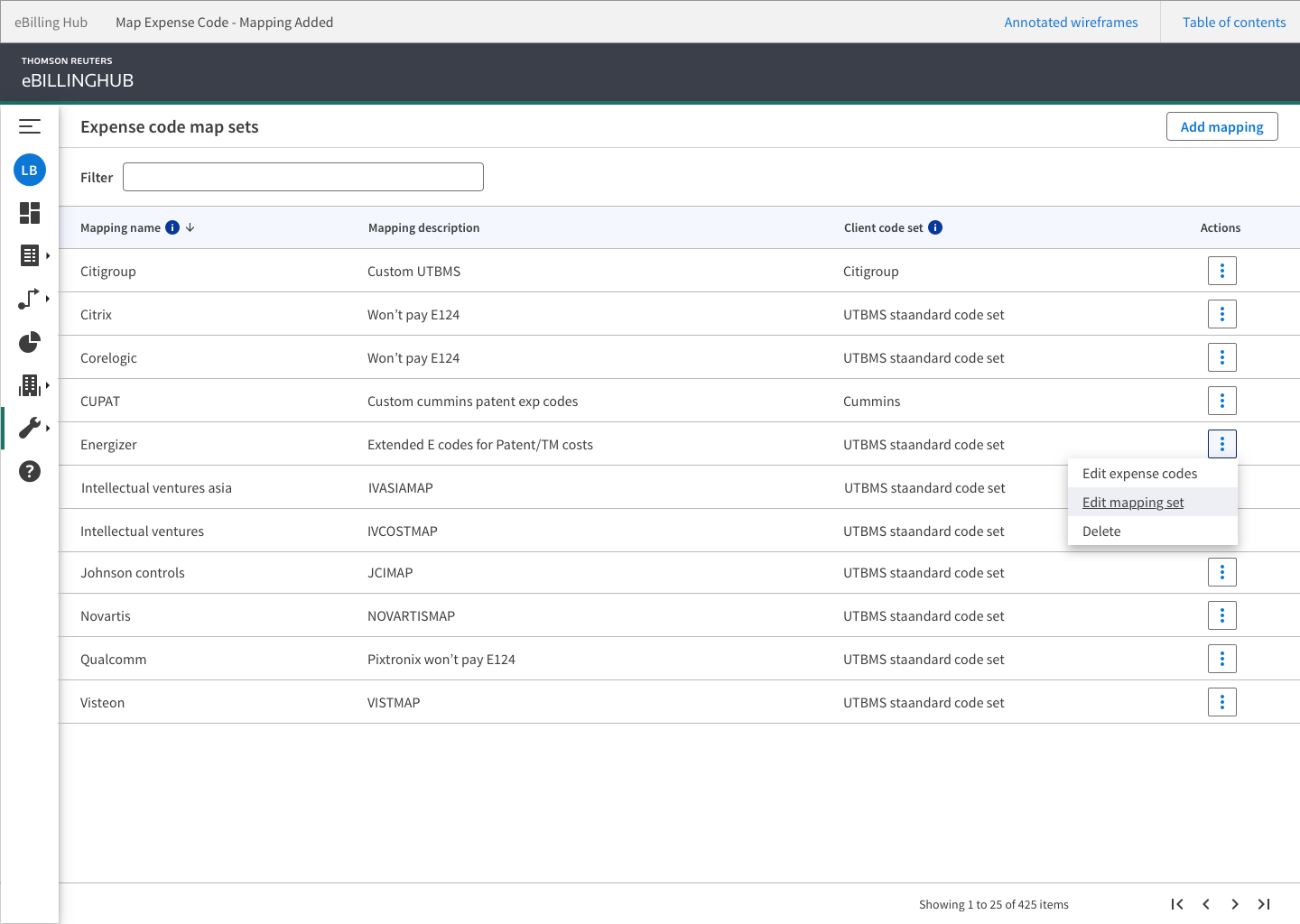The width and height of the screenshot is (1300, 924).
Task: Click the info icon beside Mapping name
Action: click(172, 227)
